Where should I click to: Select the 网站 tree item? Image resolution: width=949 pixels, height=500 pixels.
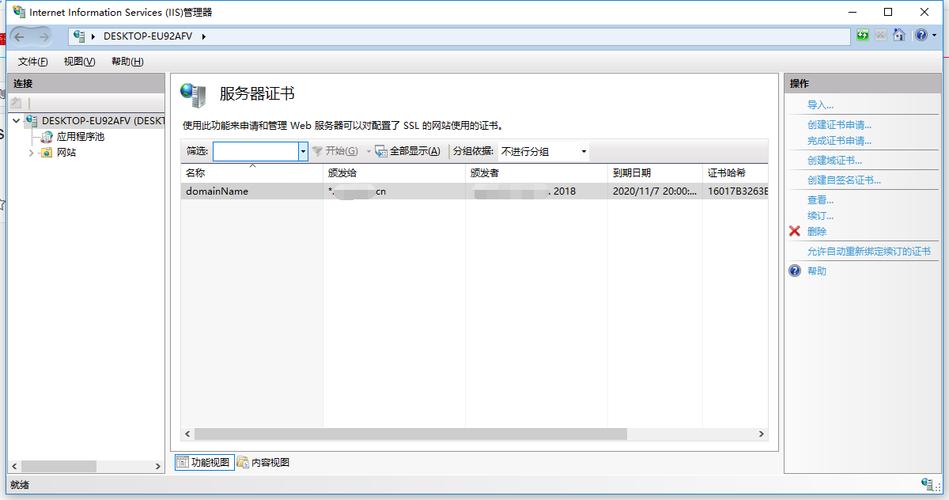(x=66, y=153)
